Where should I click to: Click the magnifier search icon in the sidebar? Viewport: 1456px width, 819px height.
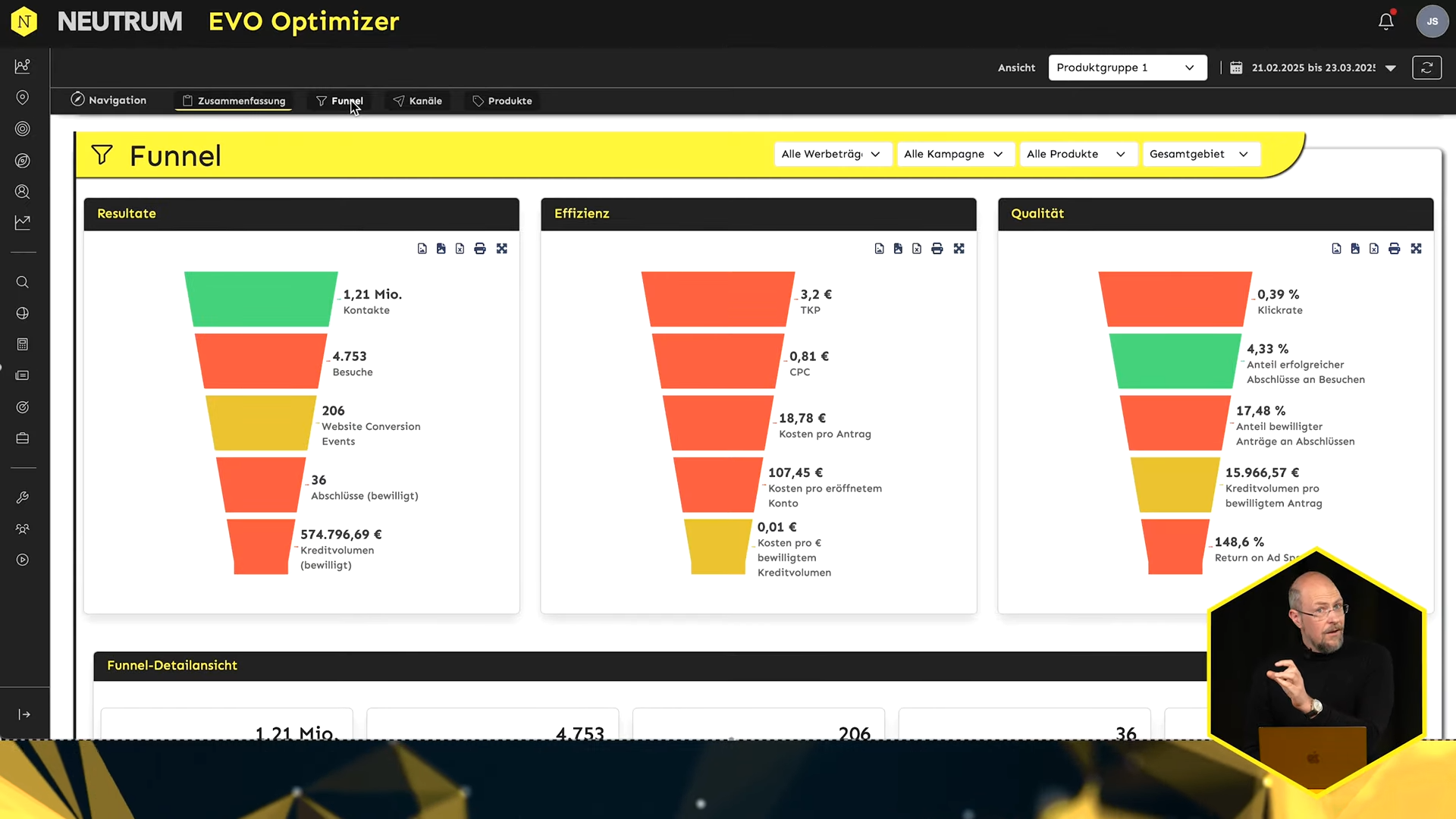[x=23, y=282]
